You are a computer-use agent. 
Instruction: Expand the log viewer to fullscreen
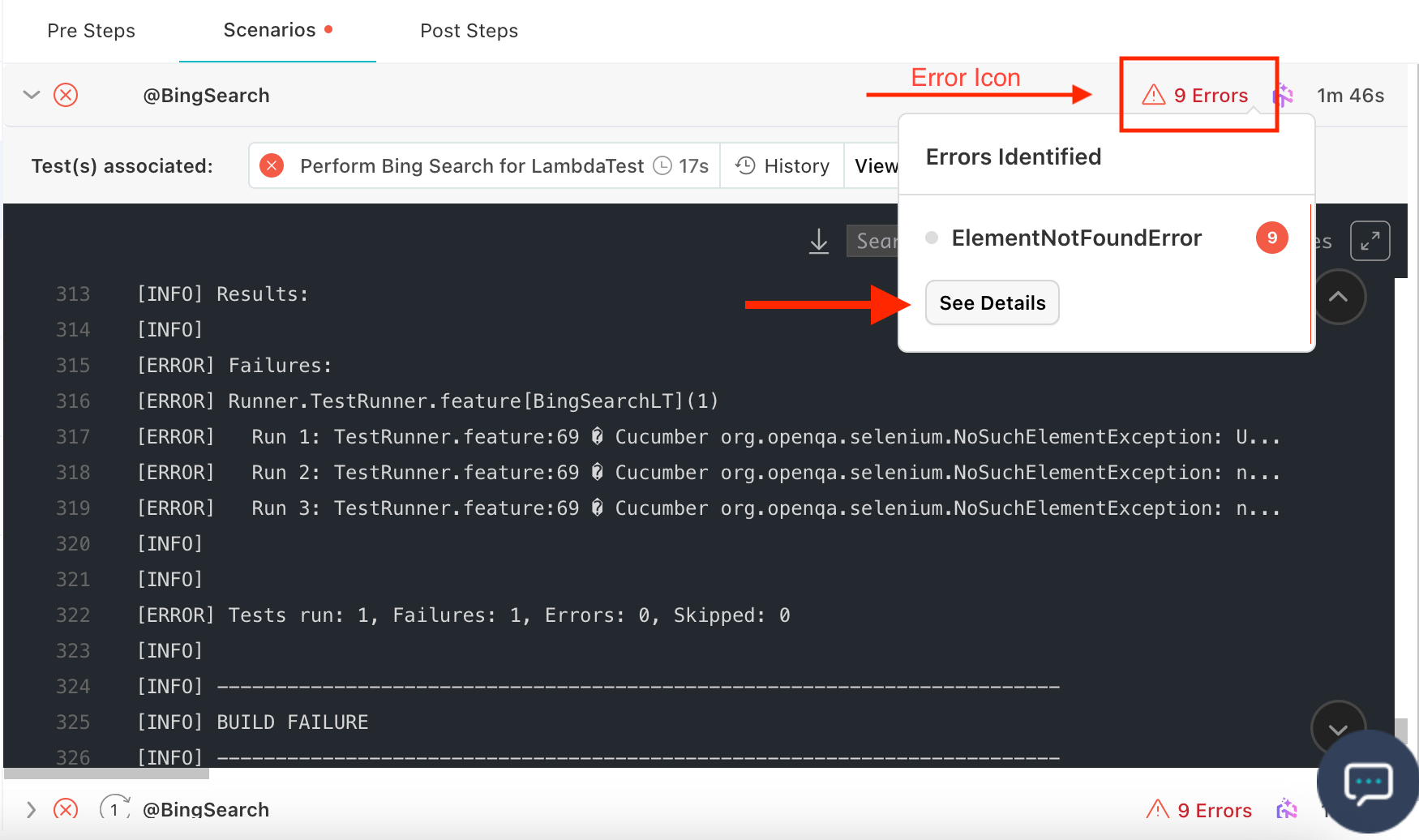1370,241
